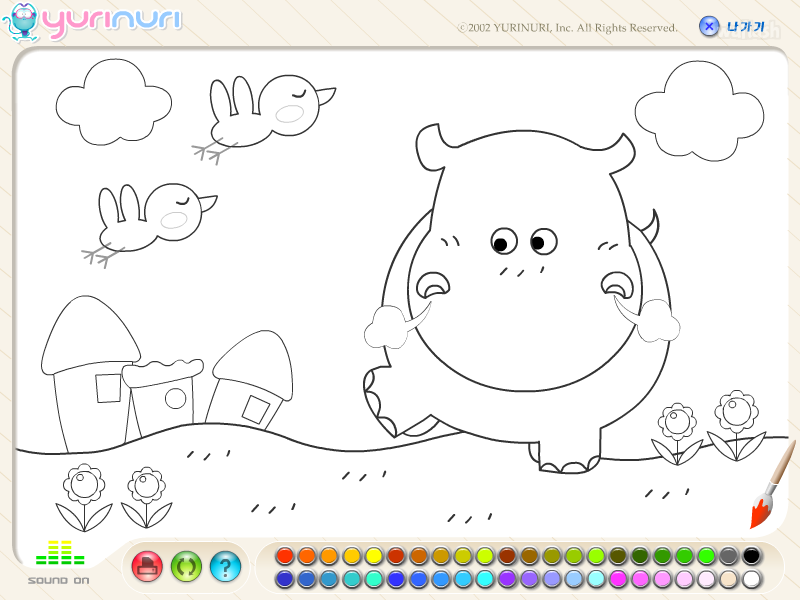This screenshot has height=600, width=800.
Task: Fill the round window of the middle house
Action: [x=176, y=398]
